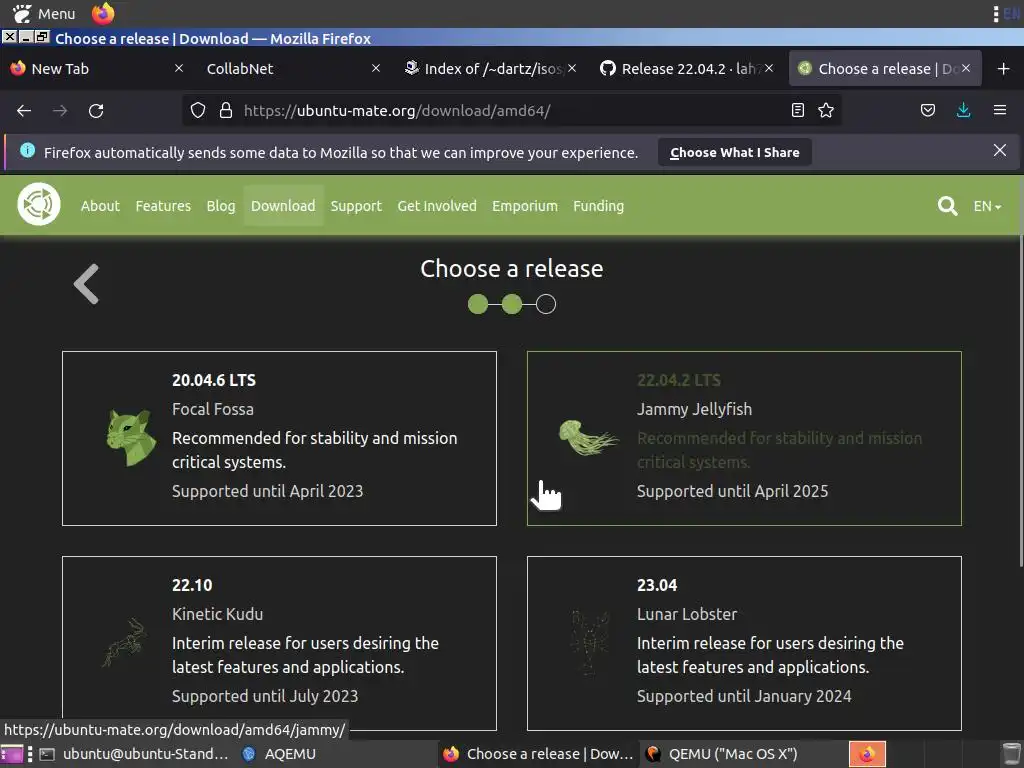Click Choose a release taskbar window button
This screenshot has height=768, width=1024.
coord(539,754)
